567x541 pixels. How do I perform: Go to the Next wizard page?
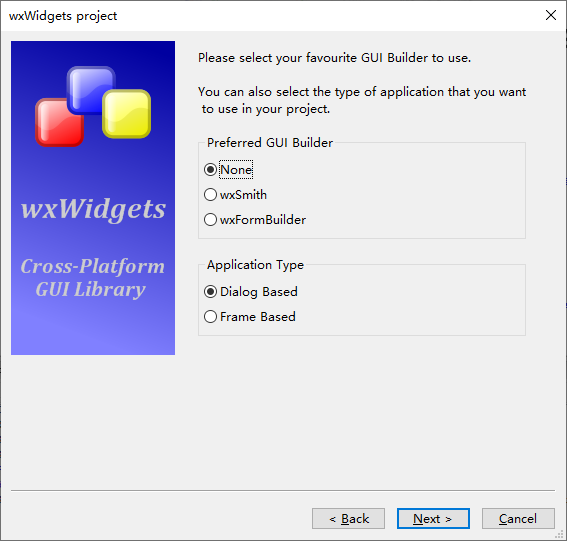[x=433, y=519]
